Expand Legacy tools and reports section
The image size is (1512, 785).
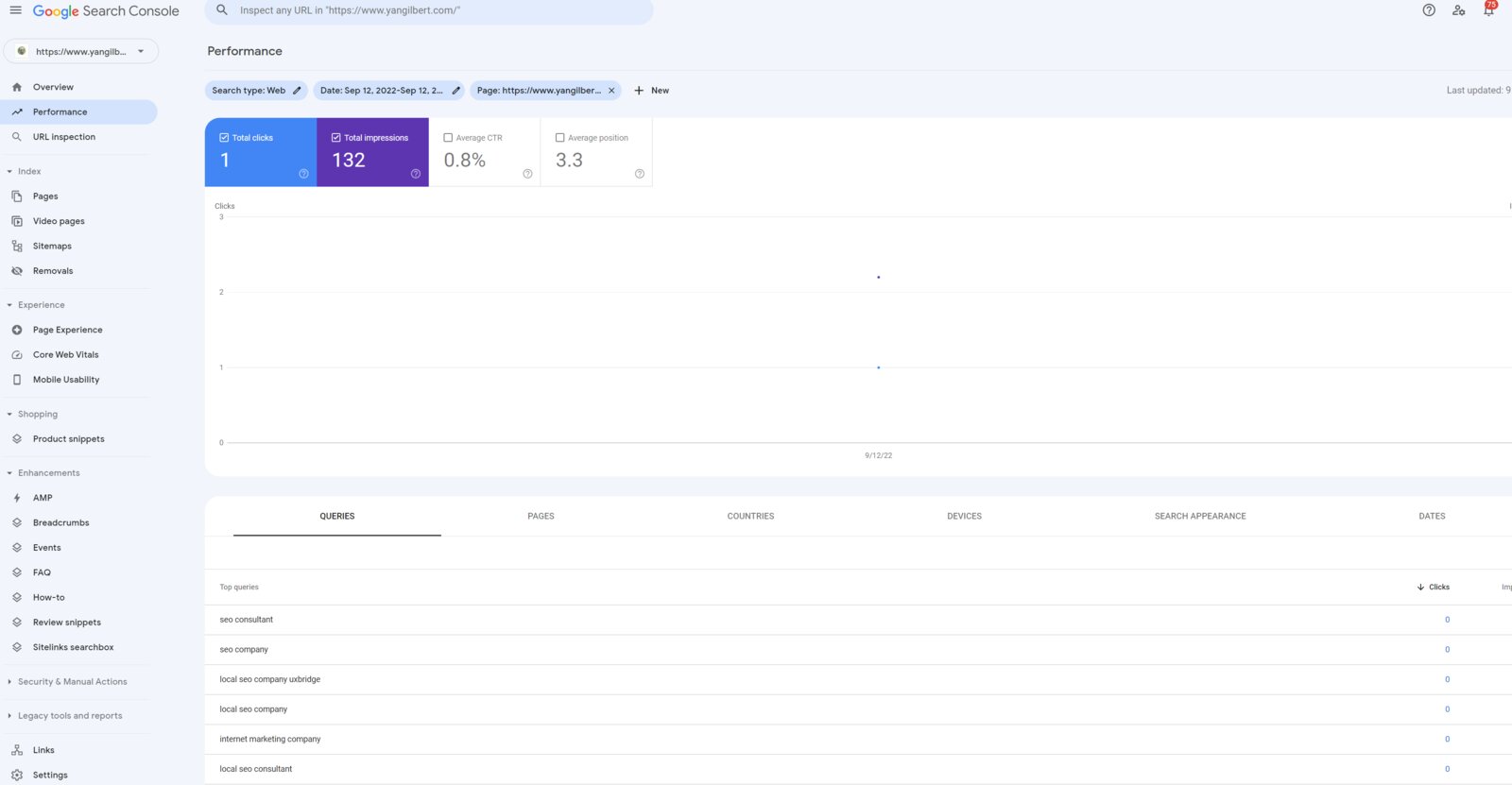point(9,716)
